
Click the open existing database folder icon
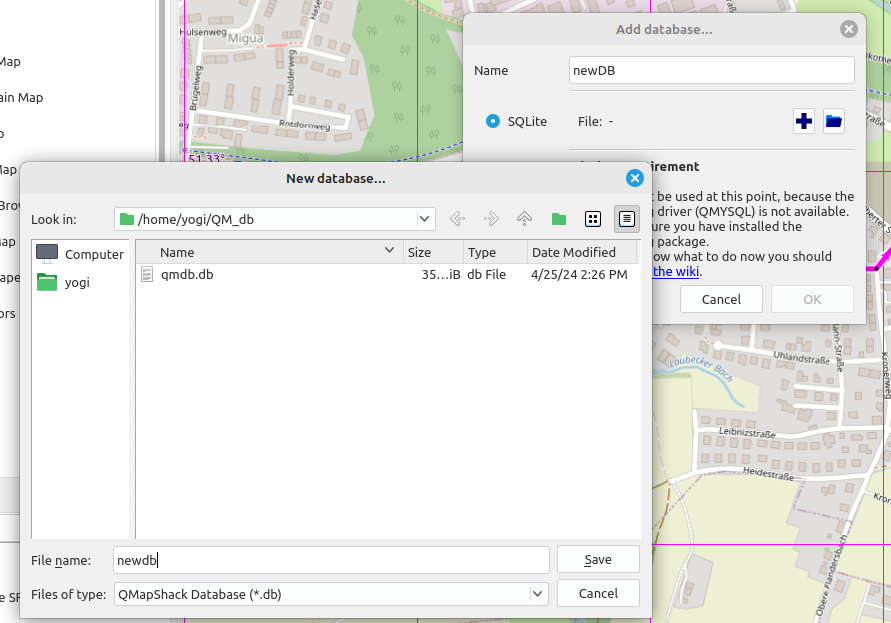coord(834,121)
